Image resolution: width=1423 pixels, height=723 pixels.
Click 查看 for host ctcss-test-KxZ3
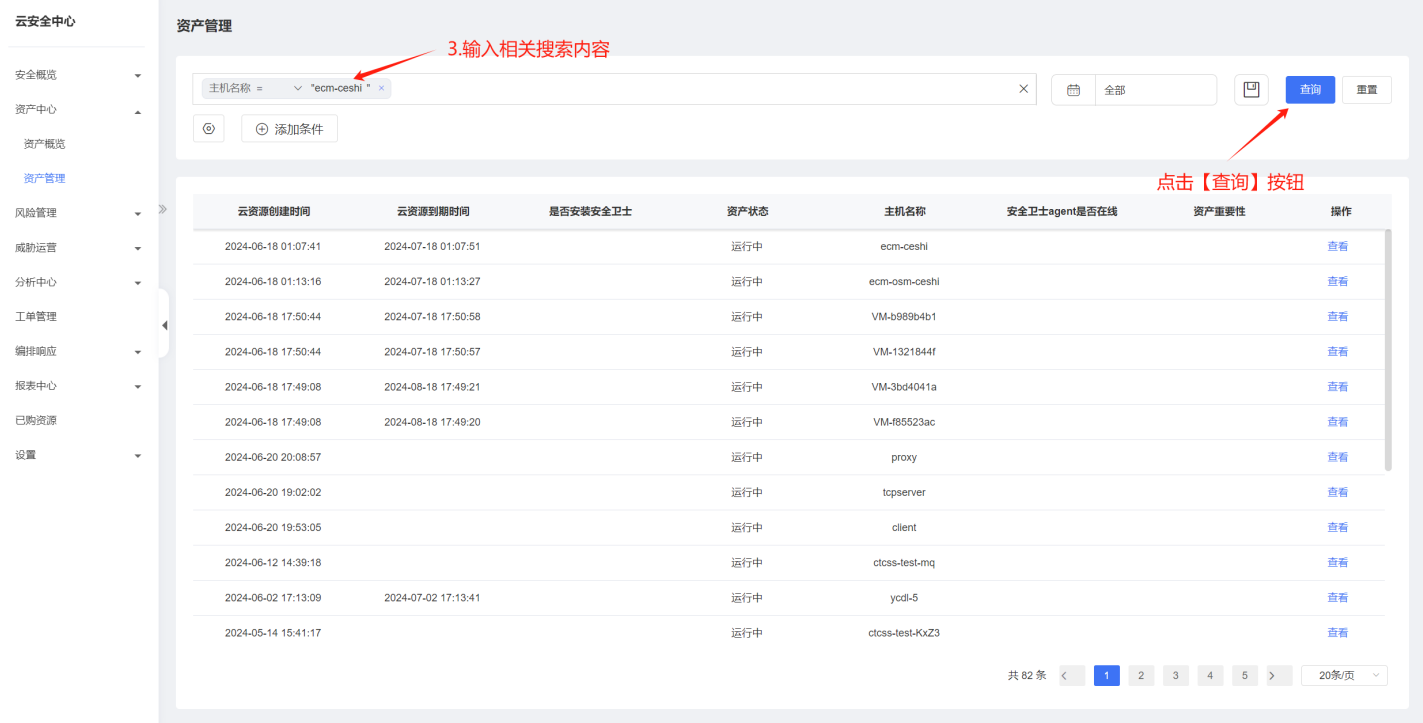pyautogui.click(x=1338, y=632)
